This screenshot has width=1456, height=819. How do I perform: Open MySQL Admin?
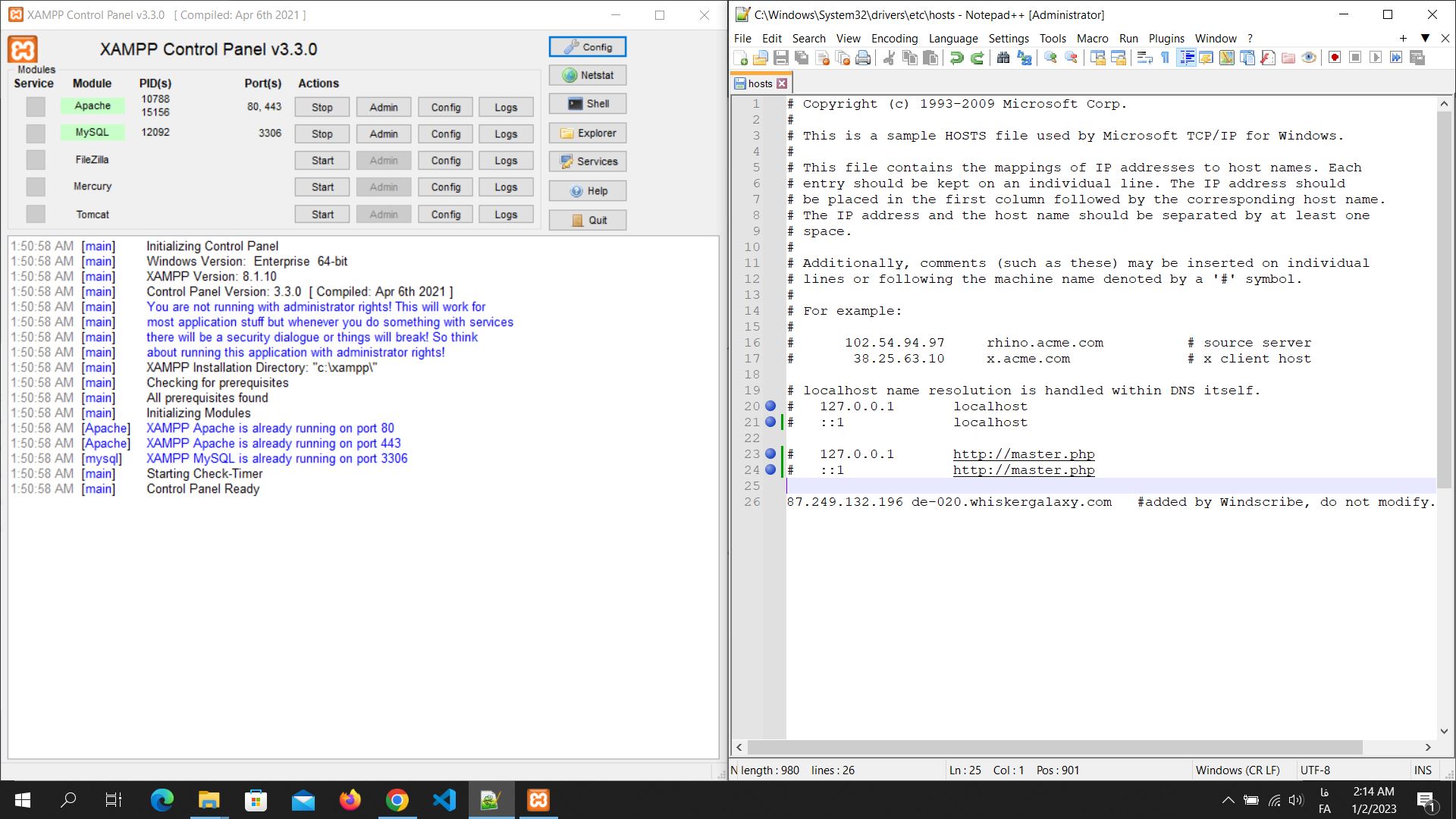tap(384, 133)
